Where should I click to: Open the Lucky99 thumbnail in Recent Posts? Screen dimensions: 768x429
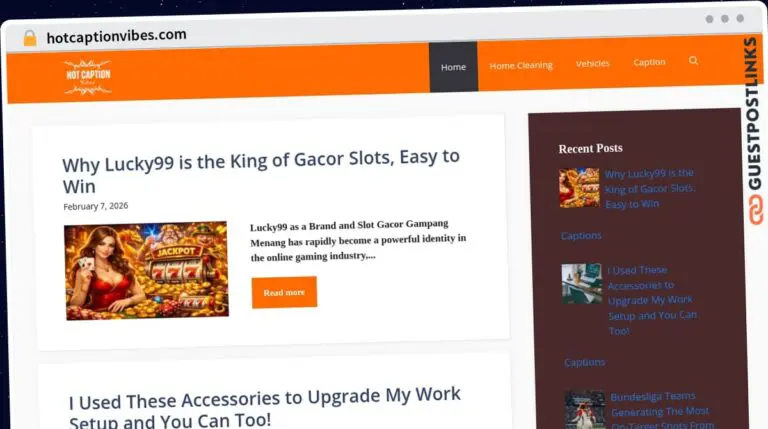(579, 188)
